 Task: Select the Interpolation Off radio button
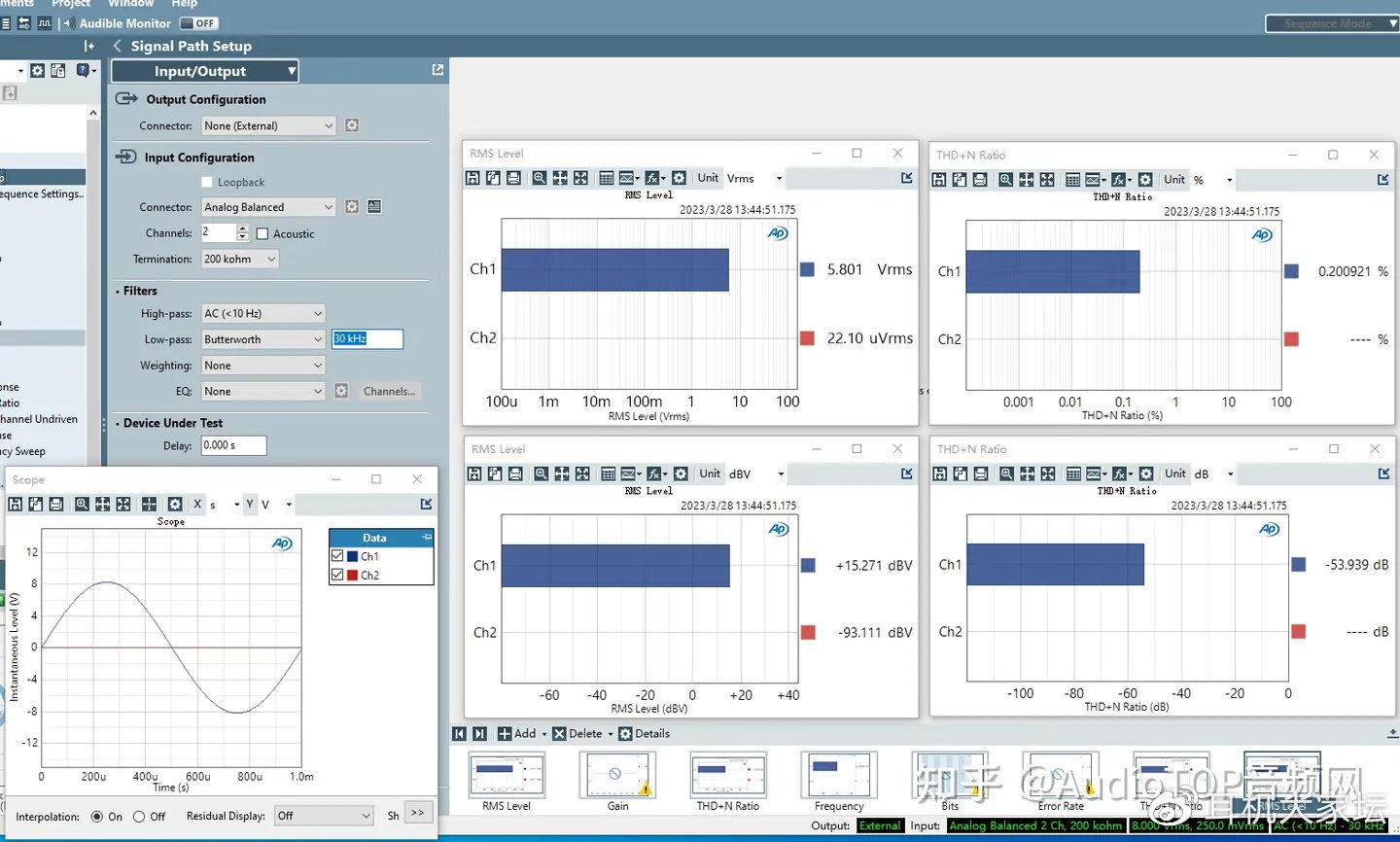click(139, 817)
